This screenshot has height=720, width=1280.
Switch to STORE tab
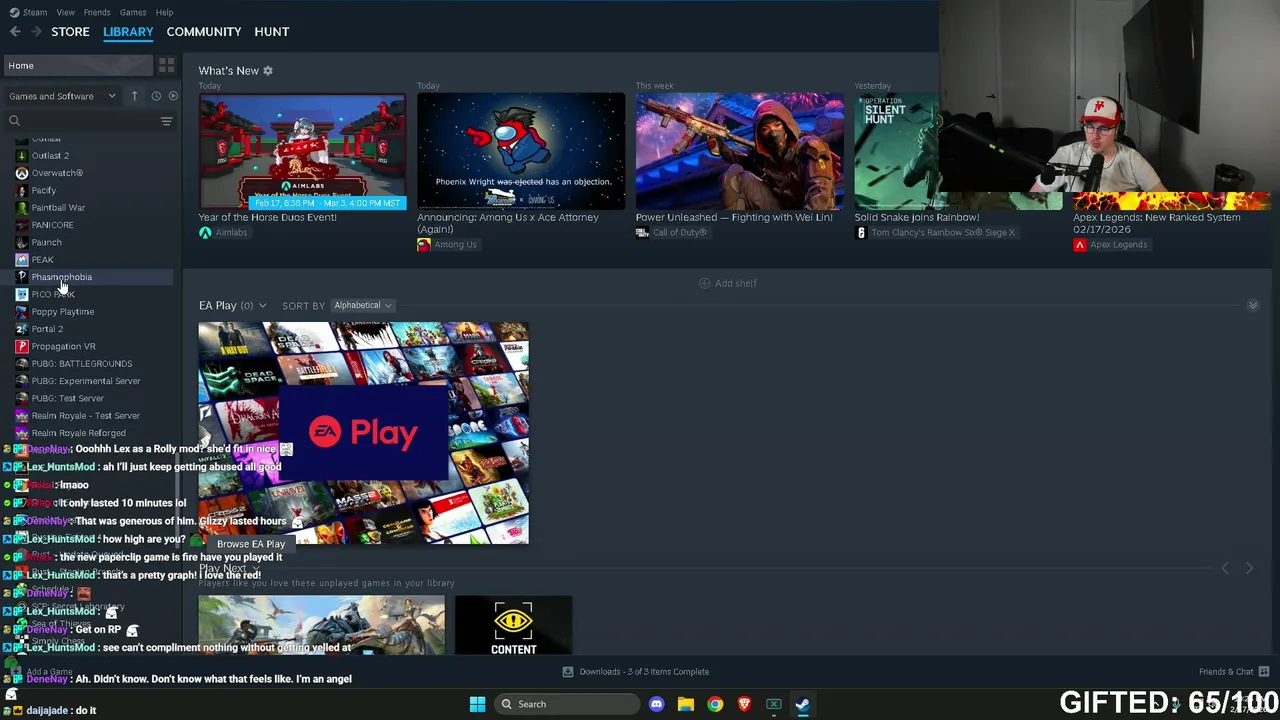[70, 32]
